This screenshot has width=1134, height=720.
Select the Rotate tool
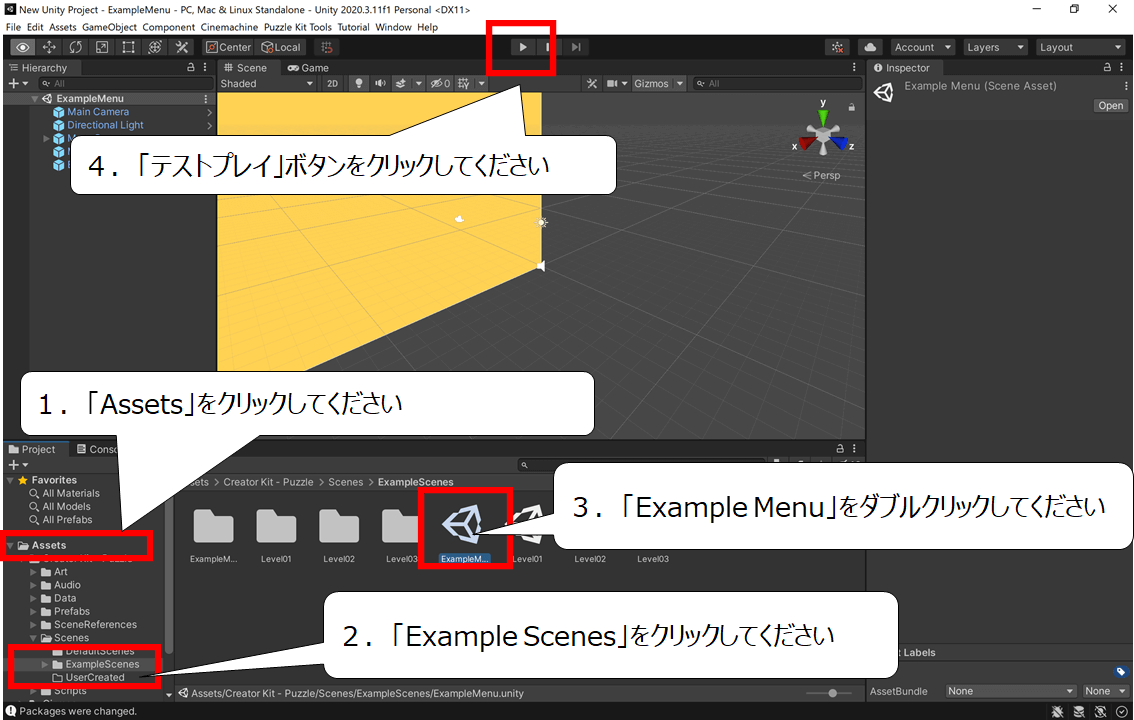click(75, 47)
